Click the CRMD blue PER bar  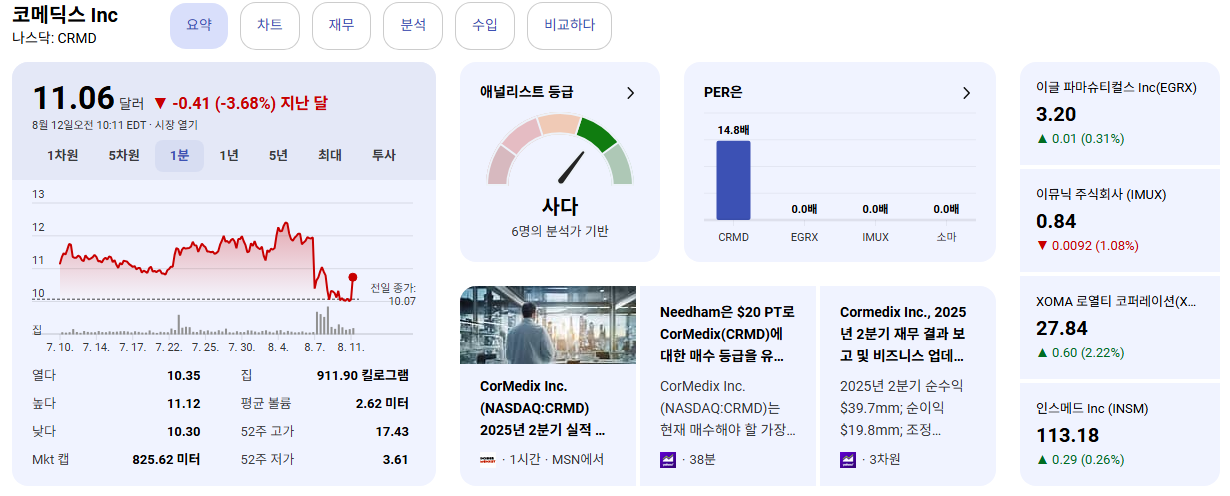tap(733, 180)
